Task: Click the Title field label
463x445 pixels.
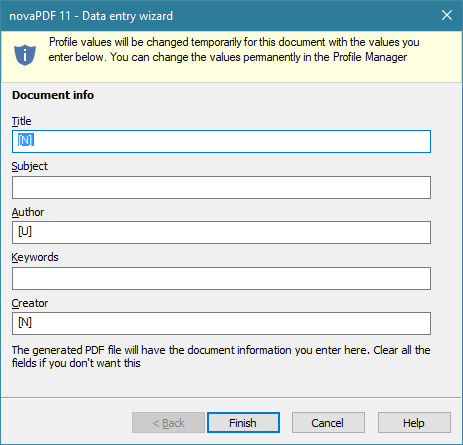Action: click(22, 121)
